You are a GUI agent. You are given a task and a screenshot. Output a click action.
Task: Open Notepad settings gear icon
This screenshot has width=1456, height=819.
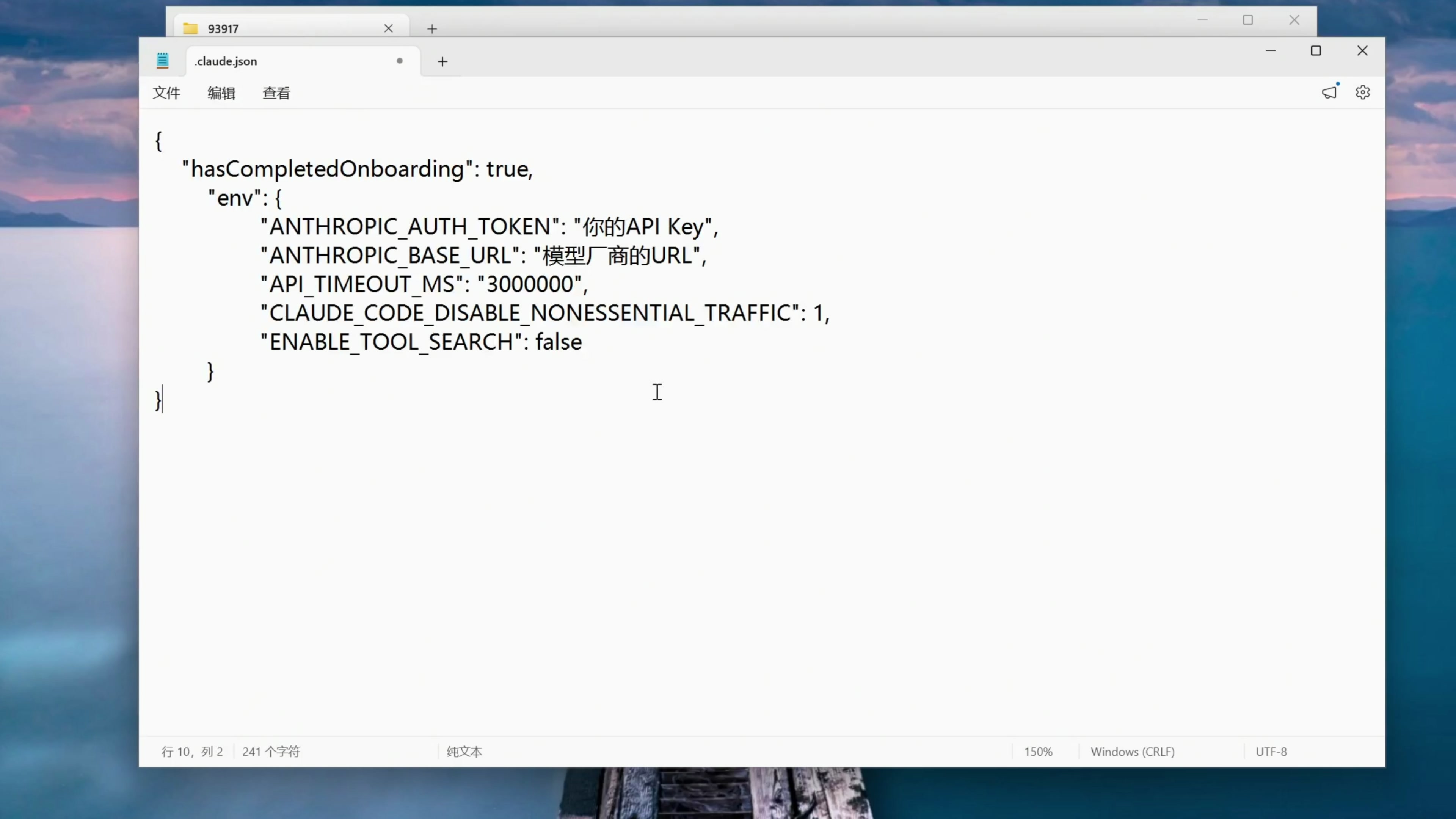tap(1362, 92)
